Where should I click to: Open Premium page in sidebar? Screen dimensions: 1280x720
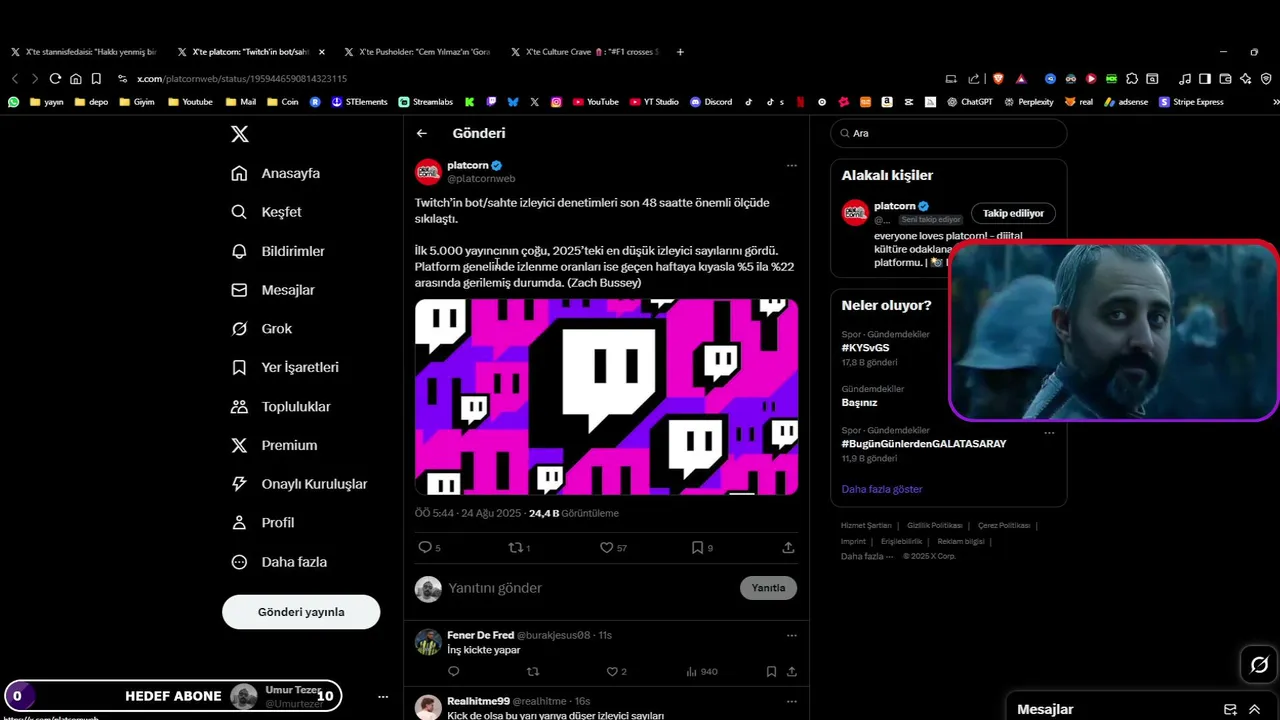(274, 445)
